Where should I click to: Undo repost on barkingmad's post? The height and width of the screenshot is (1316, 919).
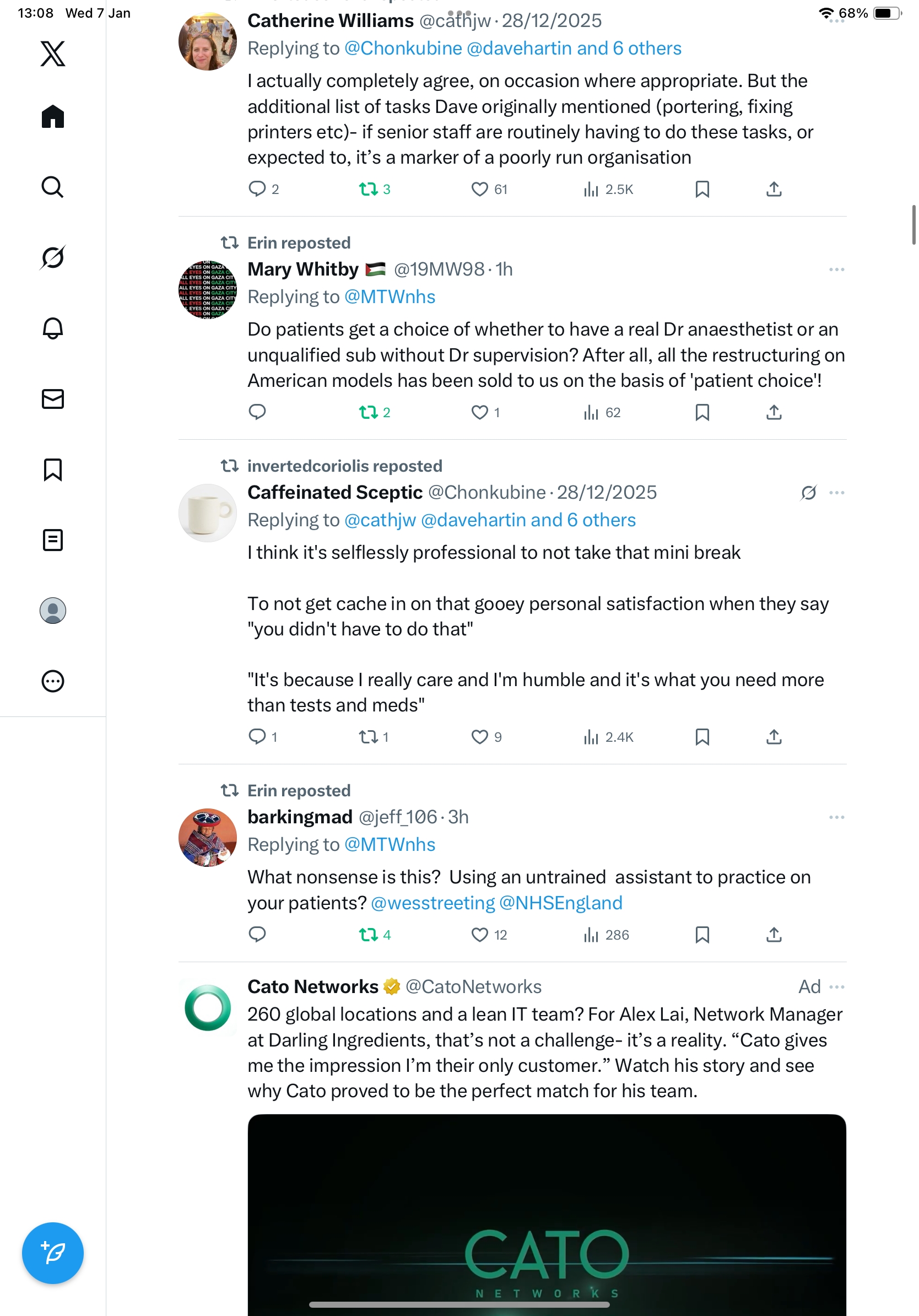coord(369,935)
